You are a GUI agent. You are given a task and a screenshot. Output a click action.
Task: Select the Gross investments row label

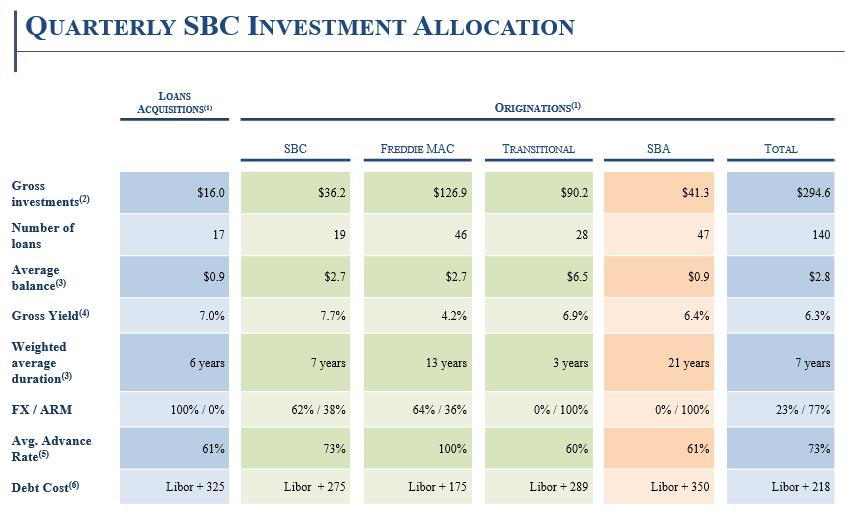tap(50, 193)
